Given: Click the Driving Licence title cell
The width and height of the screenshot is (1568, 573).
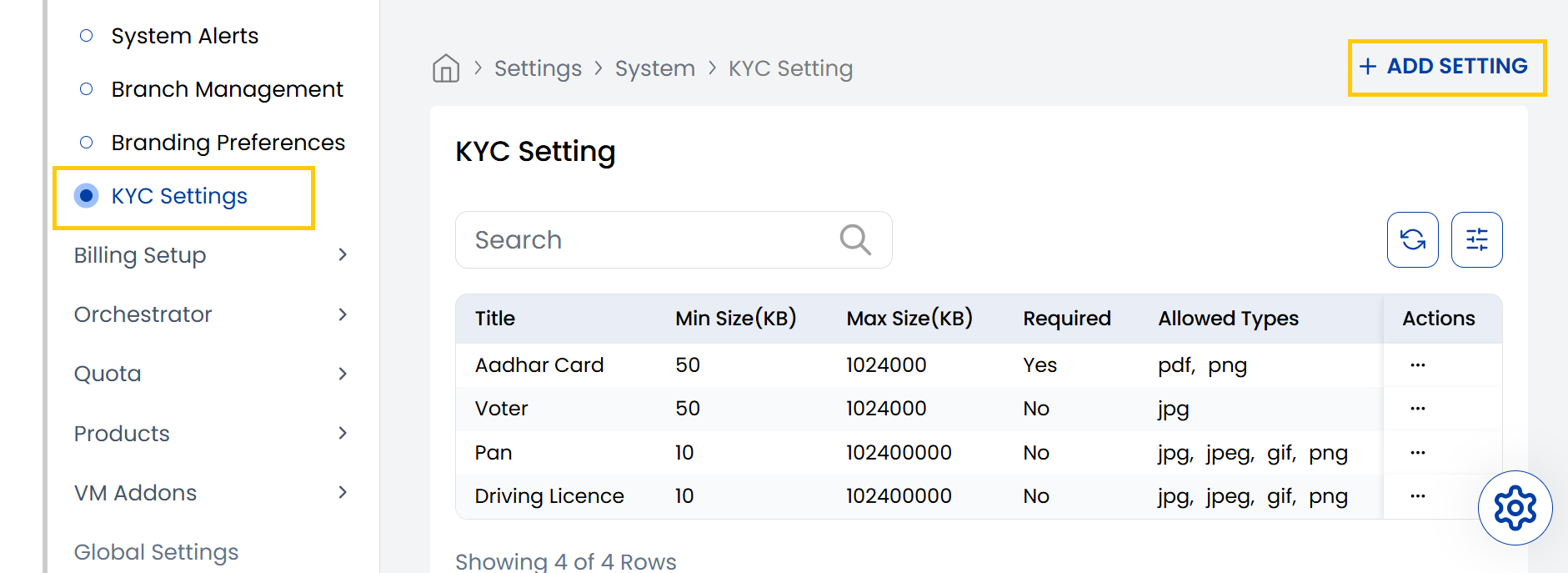Looking at the screenshot, I should coord(549,496).
